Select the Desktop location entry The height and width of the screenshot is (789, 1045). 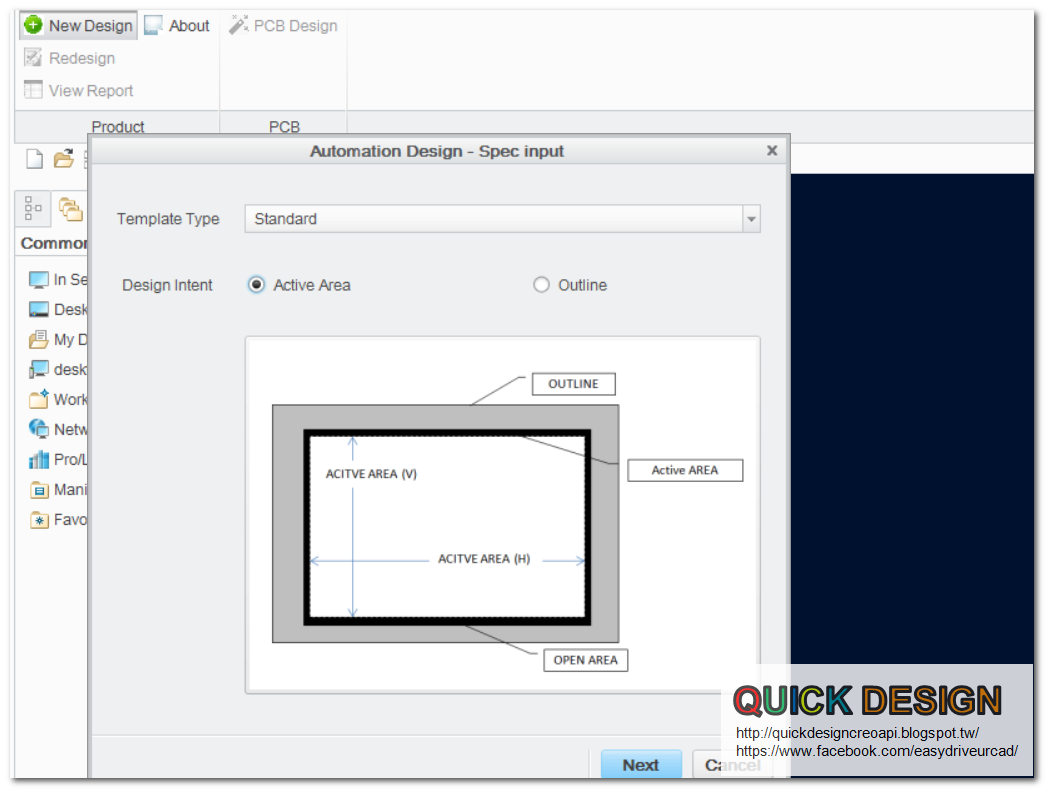(x=37, y=309)
